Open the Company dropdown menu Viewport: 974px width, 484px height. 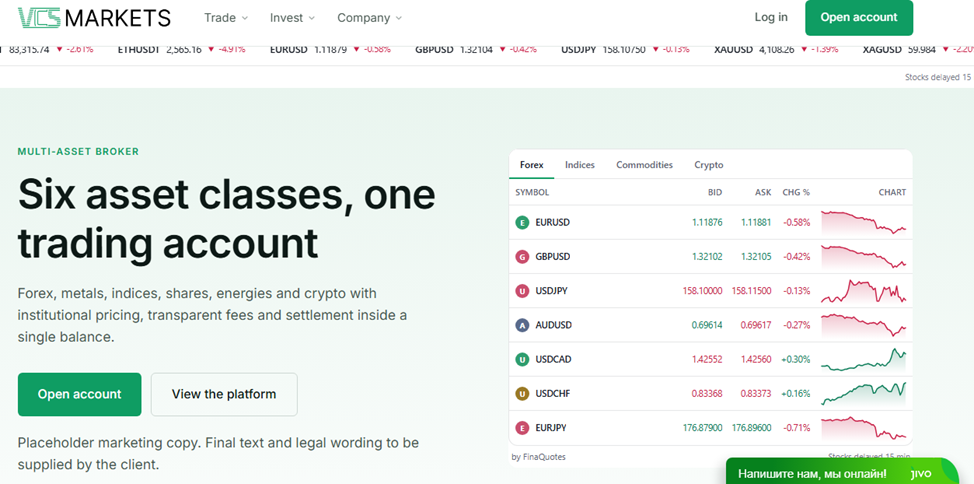coord(370,18)
